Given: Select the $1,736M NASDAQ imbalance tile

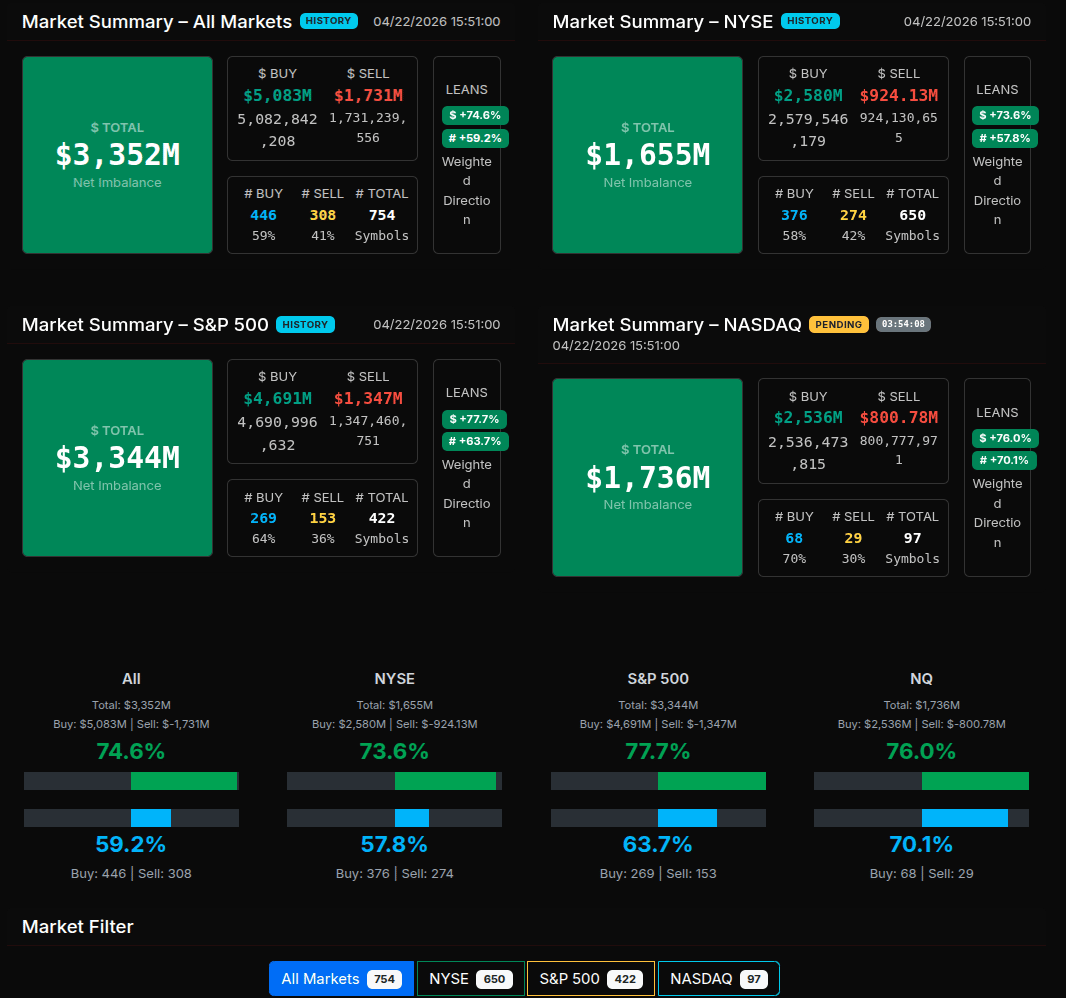Looking at the screenshot, I should click(647, 477).
